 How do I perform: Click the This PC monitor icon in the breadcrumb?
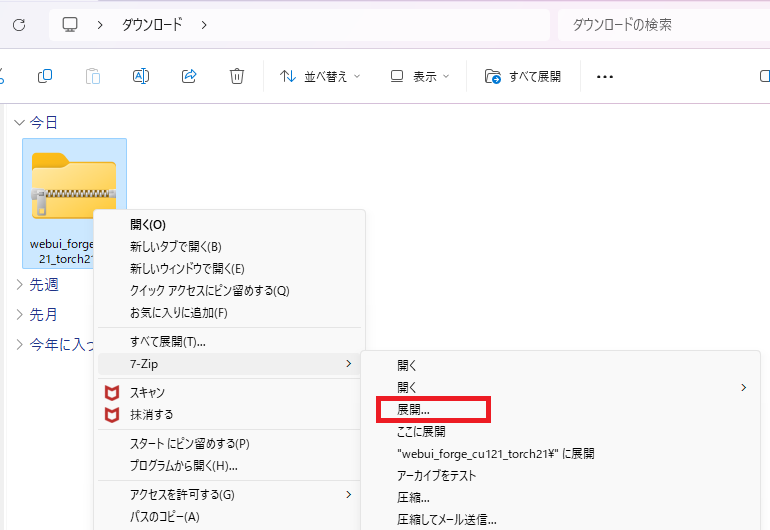(70, 25)
